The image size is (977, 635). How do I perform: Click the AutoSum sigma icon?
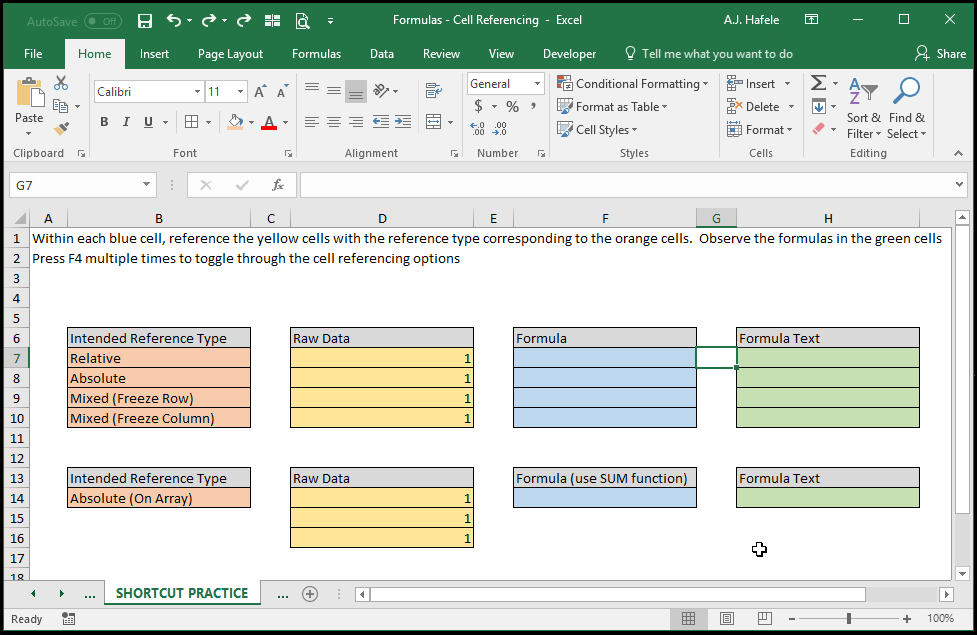click(818, 83)
